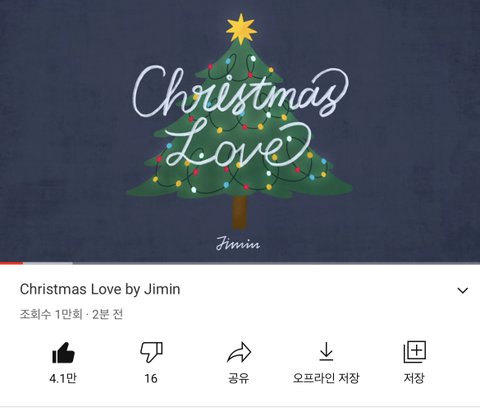
Task: Click the Jimin signature in the video
Action: pyautogui.click(x=238, y=243)
